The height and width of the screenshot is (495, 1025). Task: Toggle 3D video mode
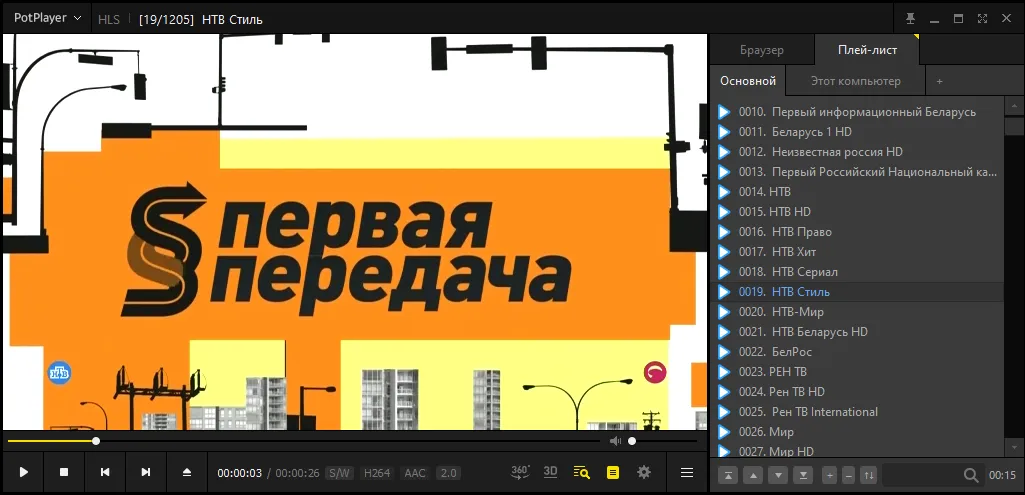coord(550,472)
